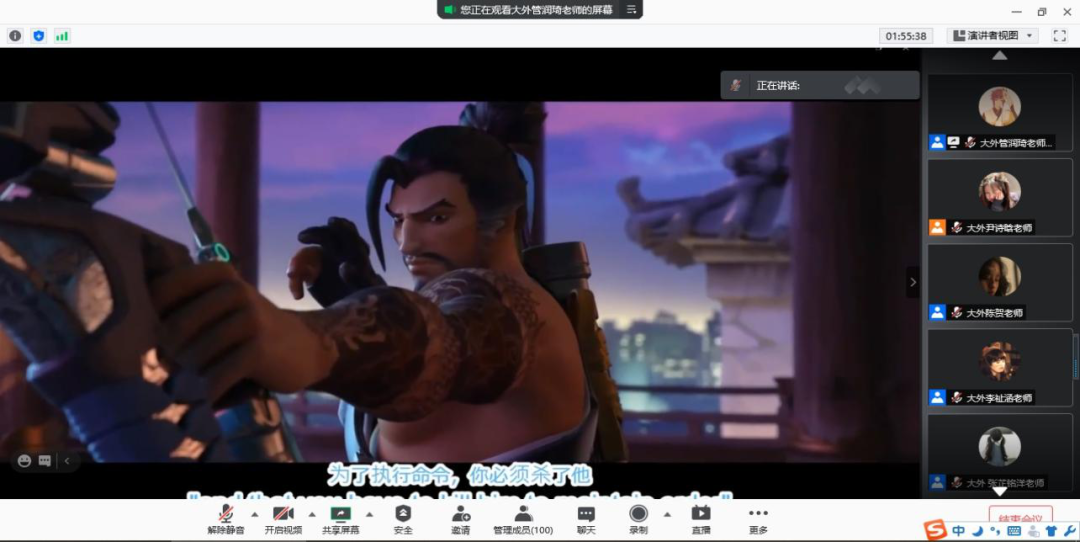This screenshot has width=1080, height=542.
Task: Open the Invite (邀请) dialog
Action: point(461,519)
